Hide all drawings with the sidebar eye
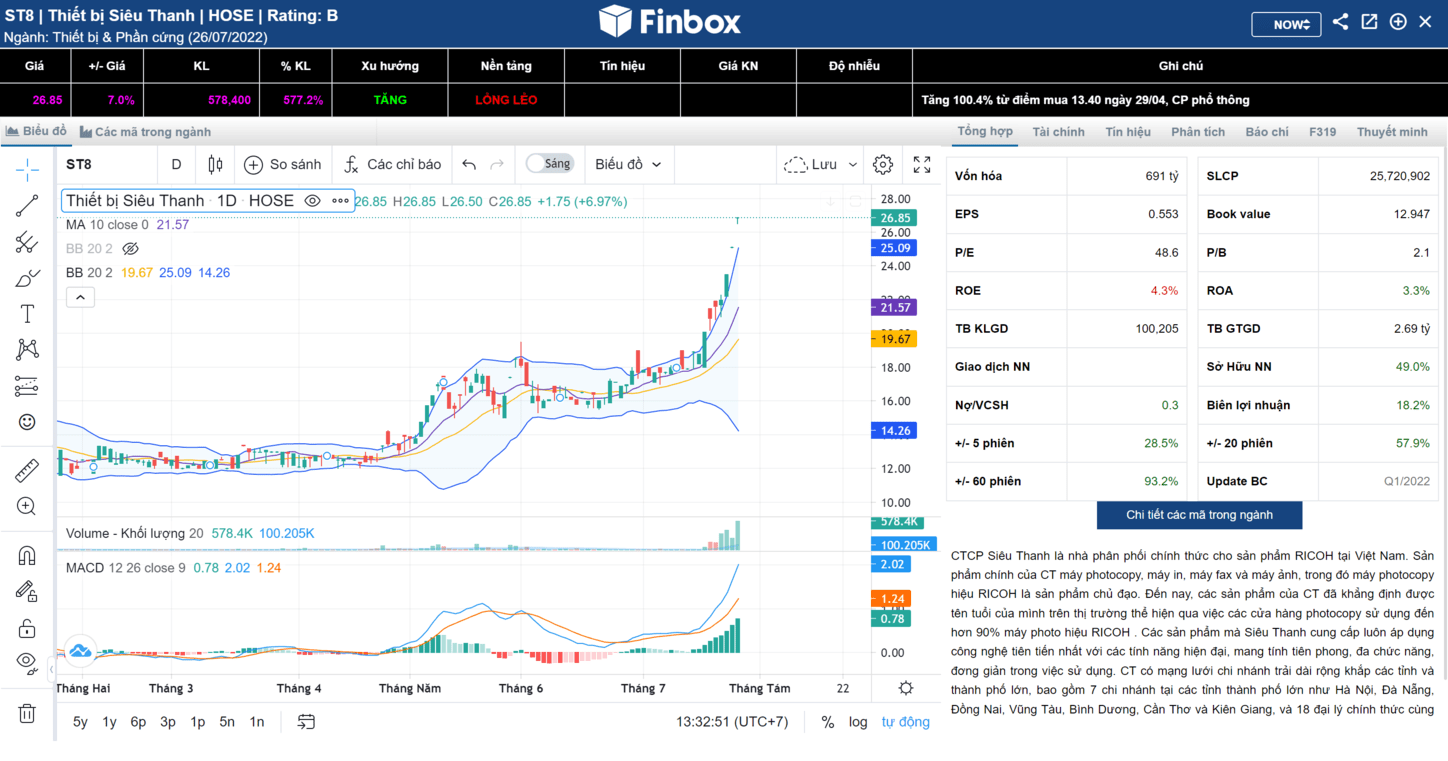 (27, 662)
